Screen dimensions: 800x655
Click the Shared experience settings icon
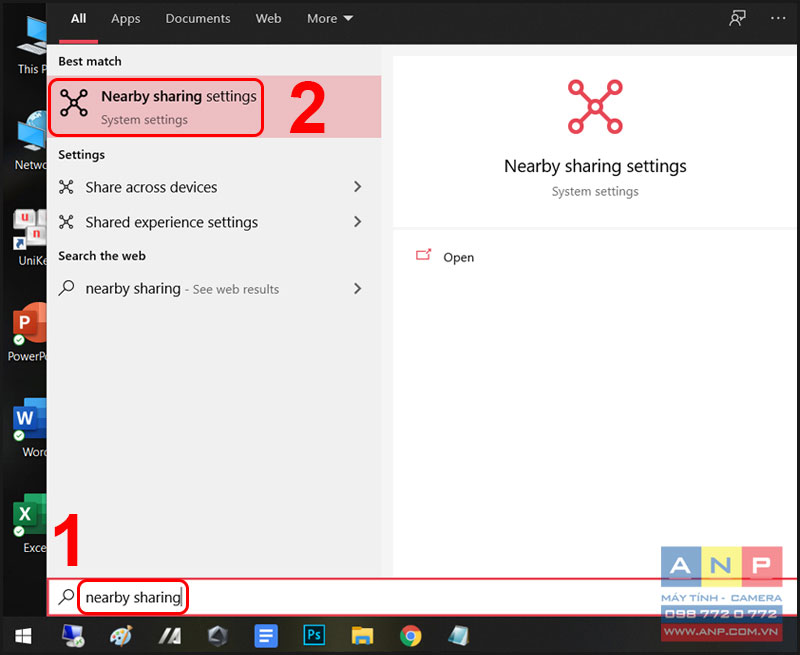(66, 222)
